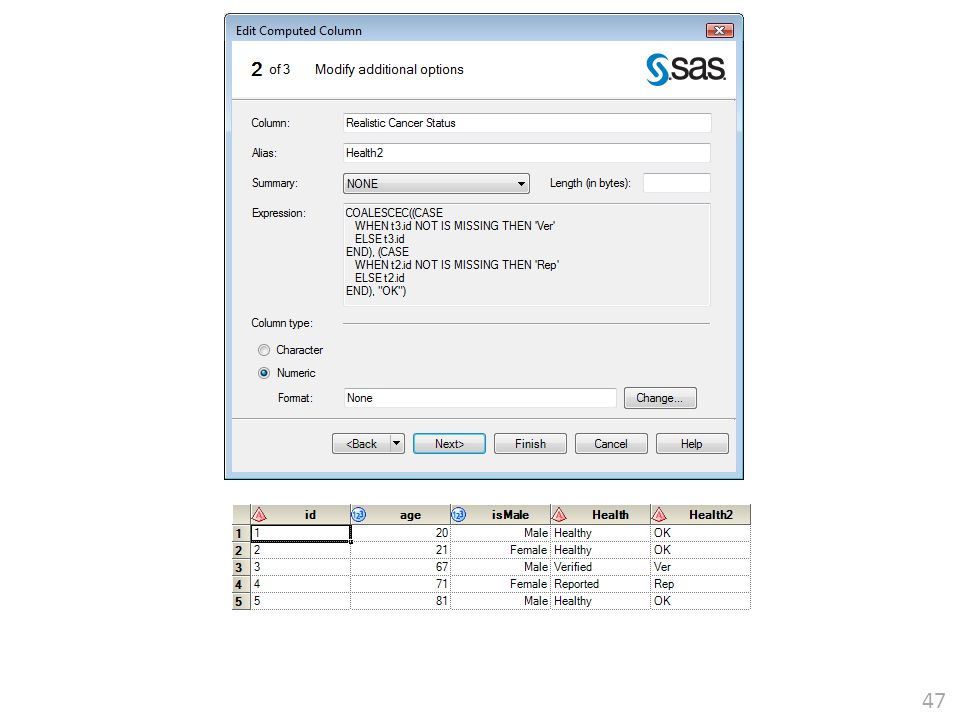Click the isMale cell in row 4 reading Female
Image resolution: width=960 pixels, height=720 pixels.
(500, 585)
